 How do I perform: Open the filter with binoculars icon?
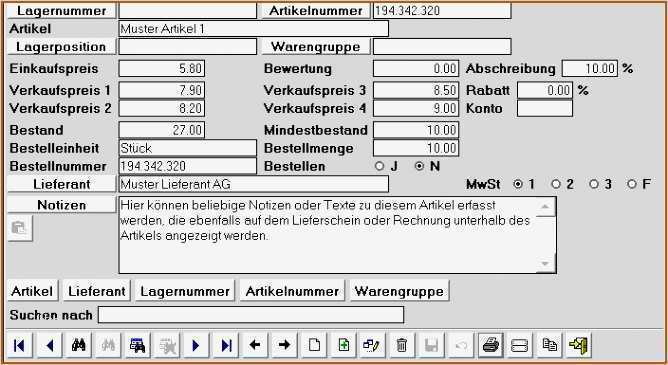click(138, 345)
